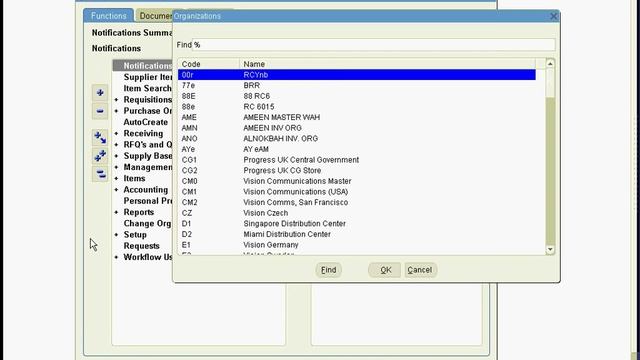Image resolution: width=640 pixels, height=360 pixels.
Task: Select Vision Comms, San Francisco row
Action: [x=357, y=202]
